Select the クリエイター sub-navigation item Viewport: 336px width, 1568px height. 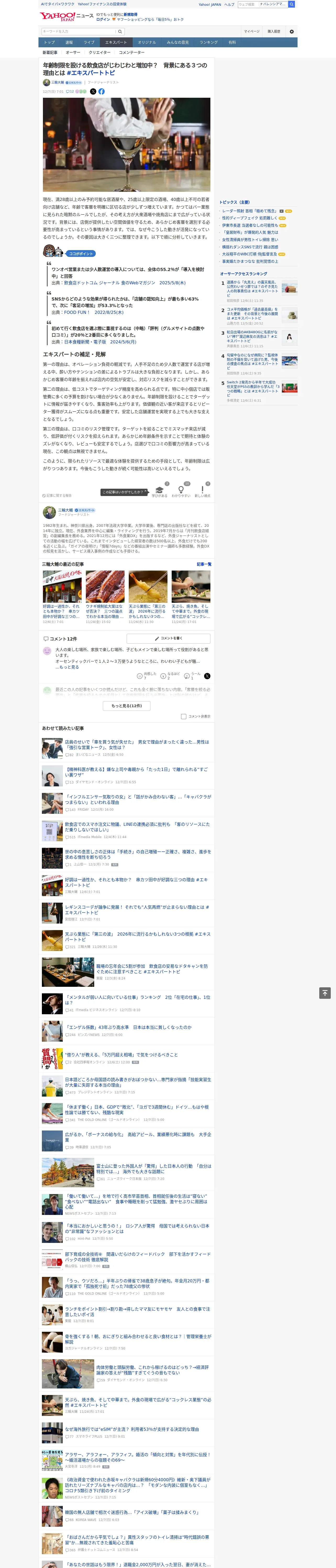[x=99, y=52]
